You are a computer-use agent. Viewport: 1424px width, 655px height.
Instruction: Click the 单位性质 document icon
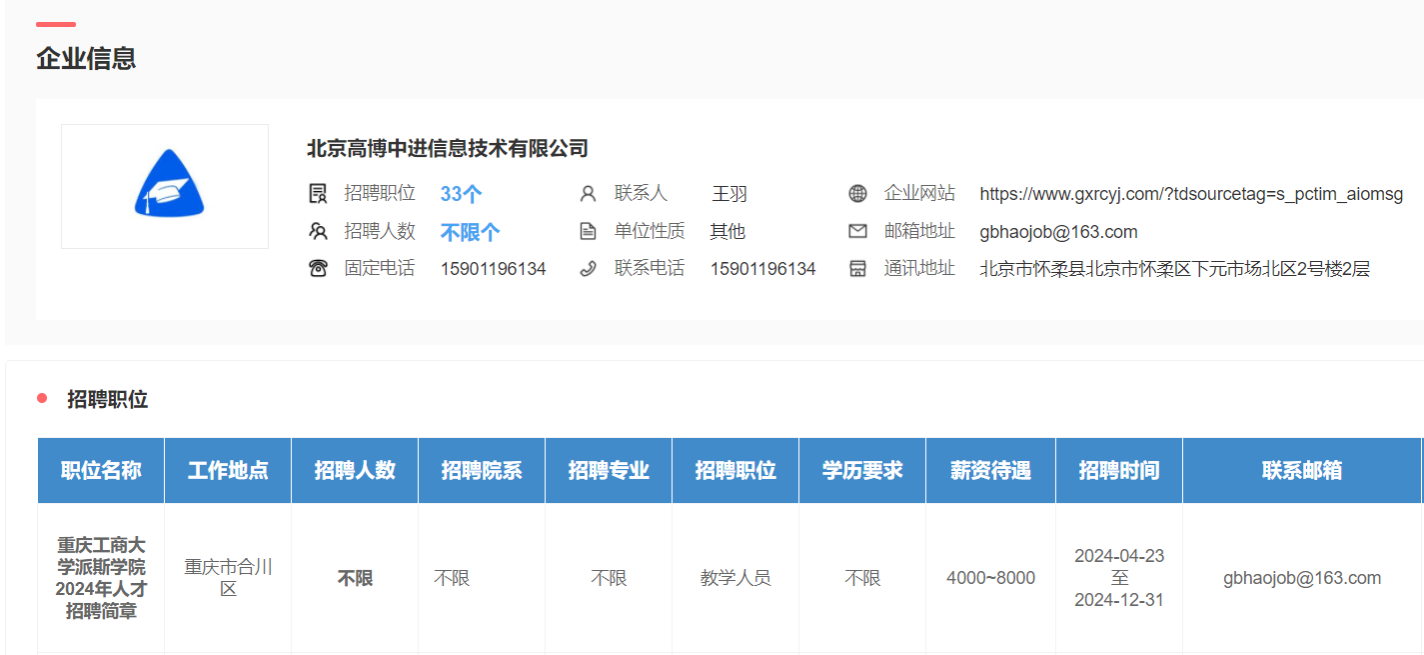[588, 232]
